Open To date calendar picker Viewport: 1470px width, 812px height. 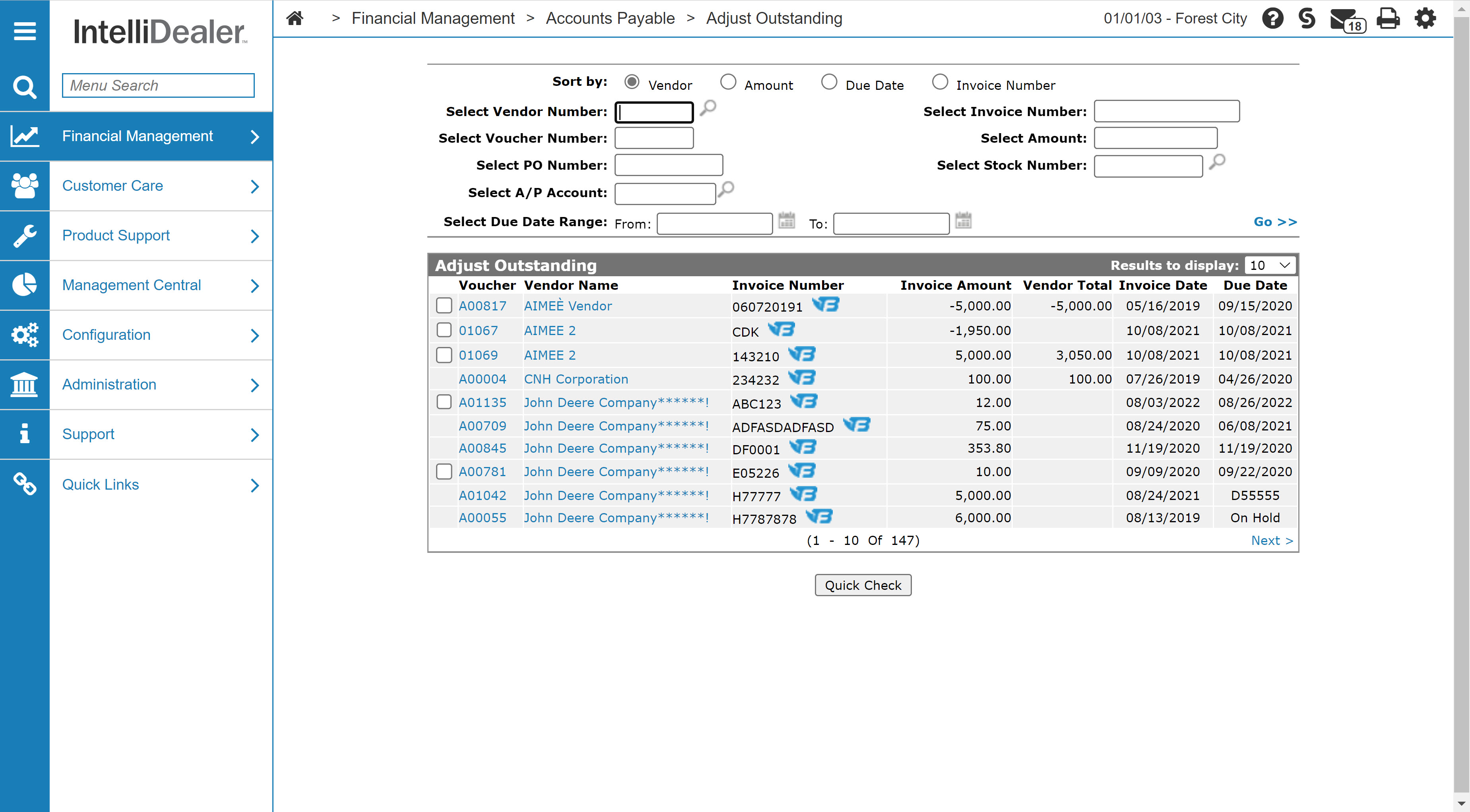[963, 220]
